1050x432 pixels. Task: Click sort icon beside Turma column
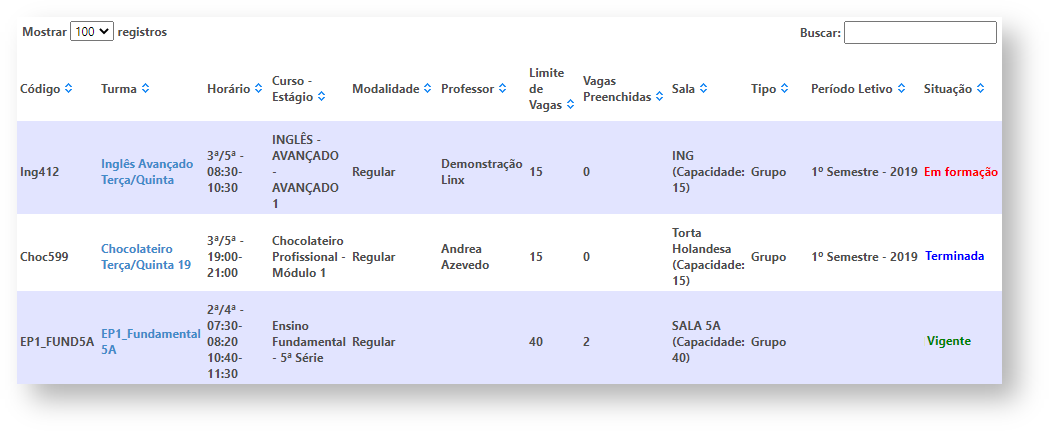point(146,89)
